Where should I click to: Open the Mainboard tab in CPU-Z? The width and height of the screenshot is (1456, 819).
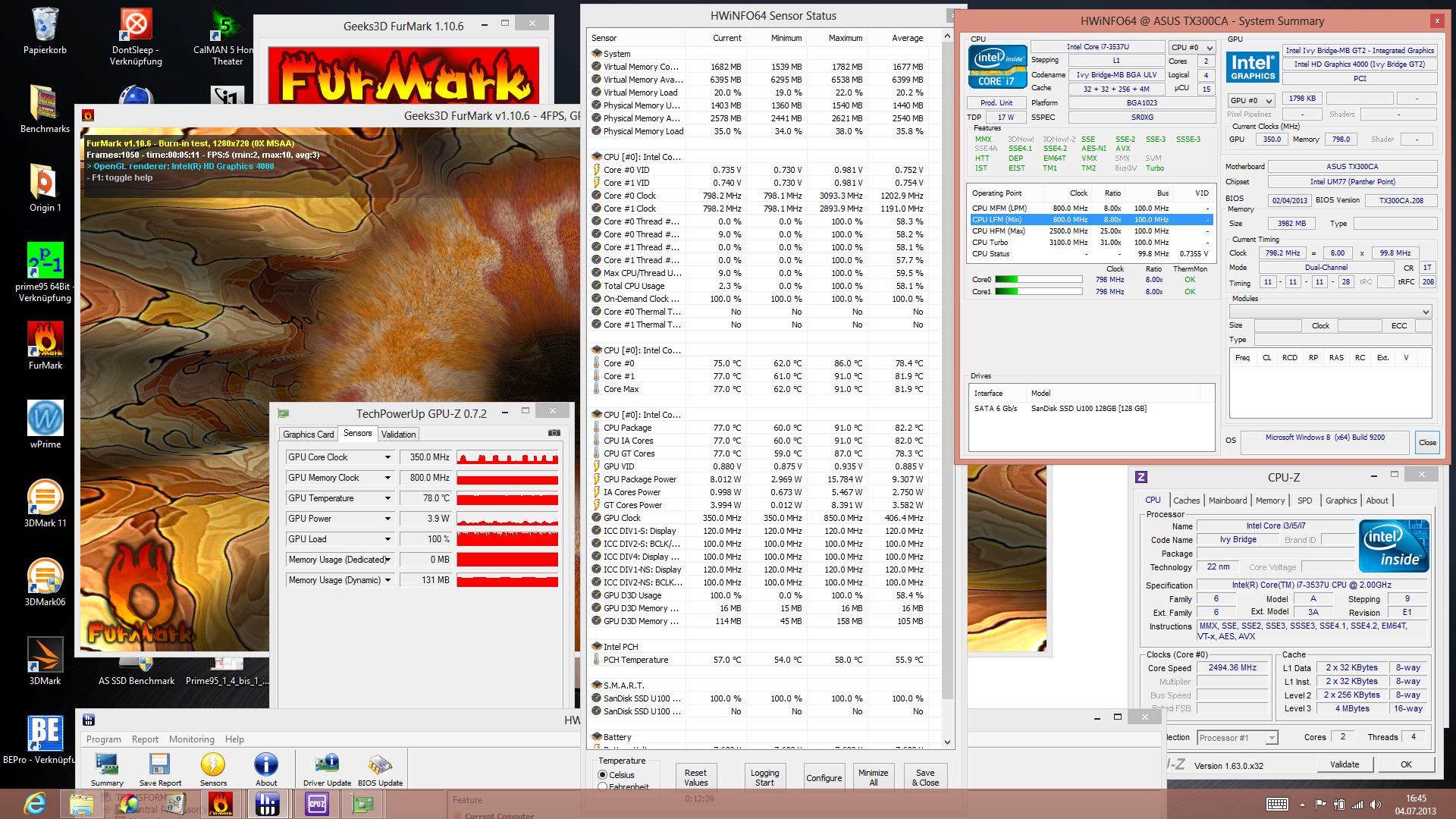tap(1227, 500)
